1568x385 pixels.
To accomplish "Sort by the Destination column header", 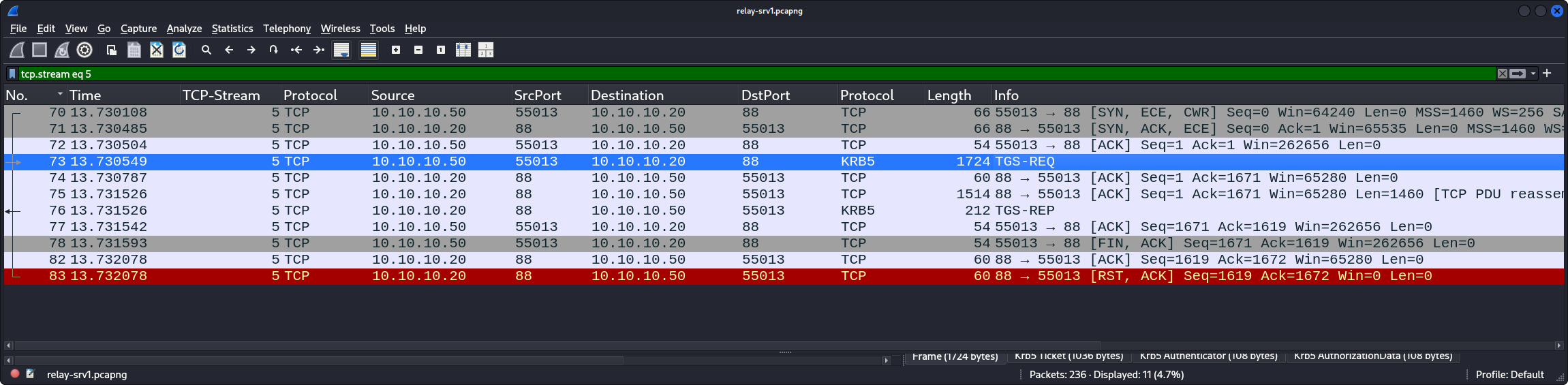I will coord(663,95).
